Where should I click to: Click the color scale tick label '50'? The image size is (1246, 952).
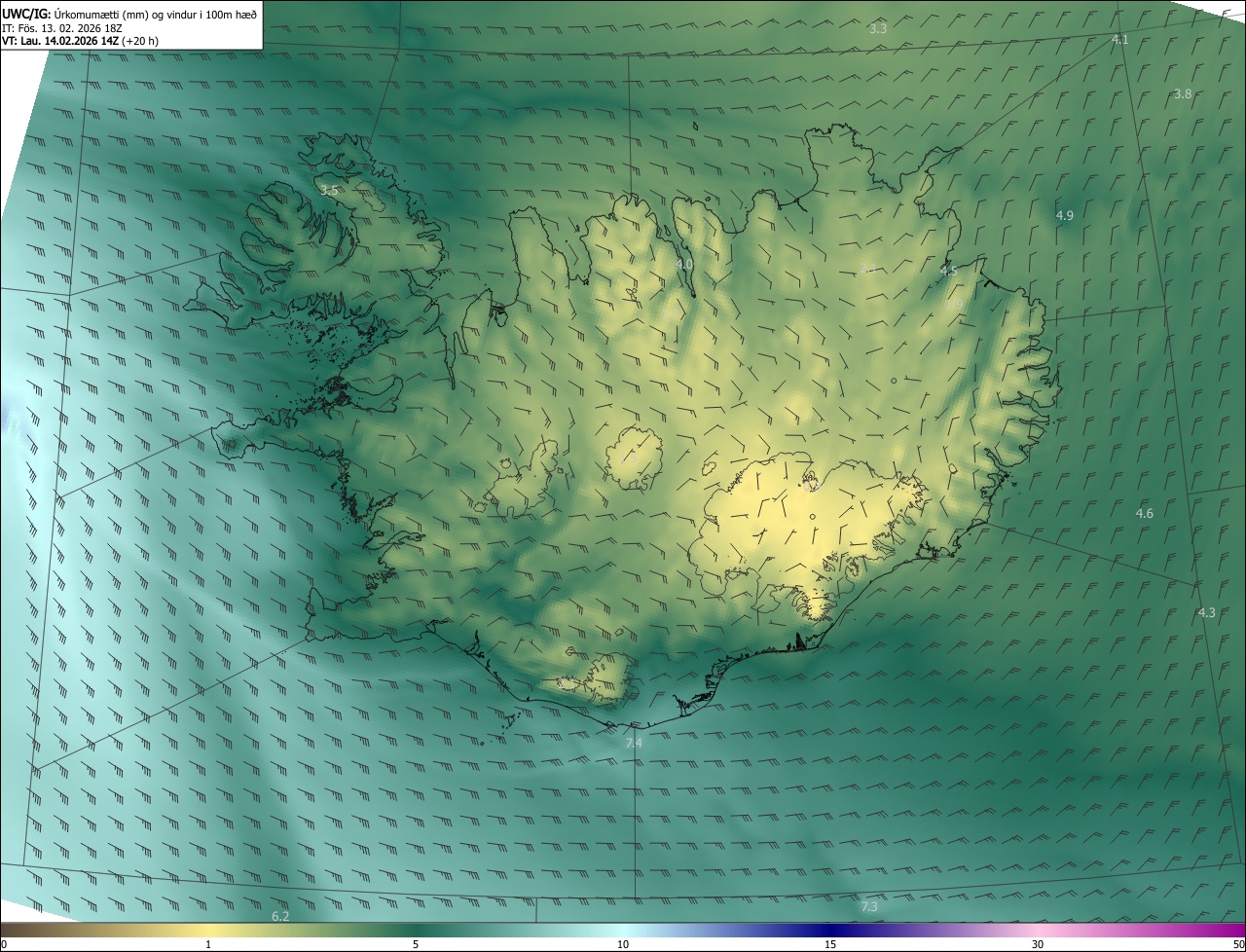pos(1237,944)
